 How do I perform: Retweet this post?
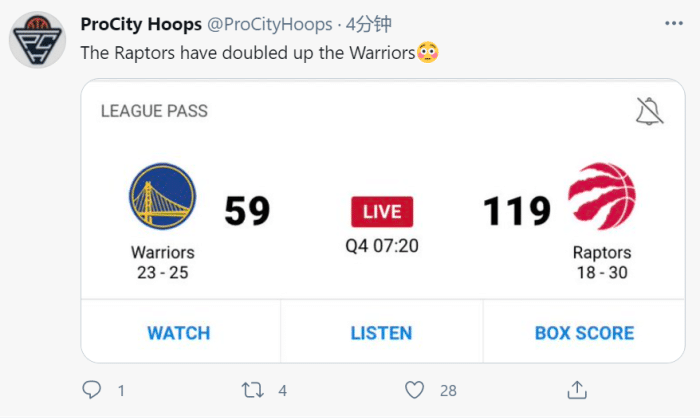point(253,390)
